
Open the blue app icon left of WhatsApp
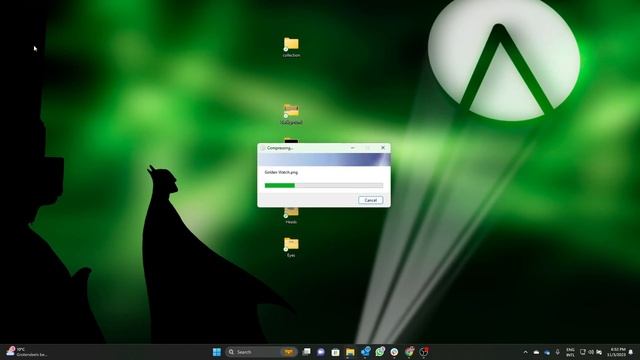[365, 351]
